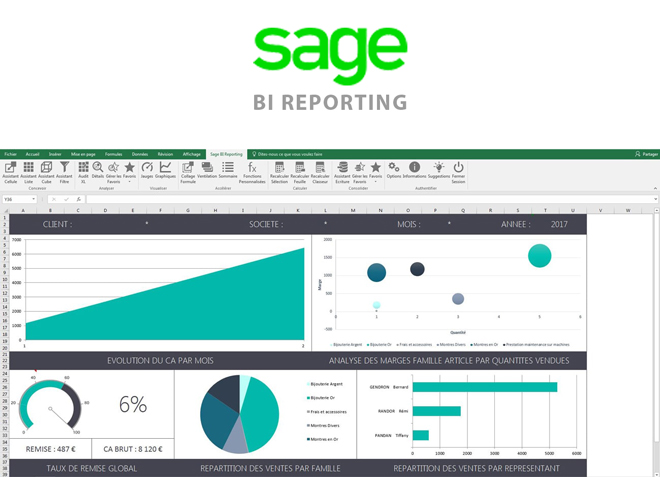Switch to the Données ribbon tab
This screenshot has width=660, height=477.
point(140,154)
